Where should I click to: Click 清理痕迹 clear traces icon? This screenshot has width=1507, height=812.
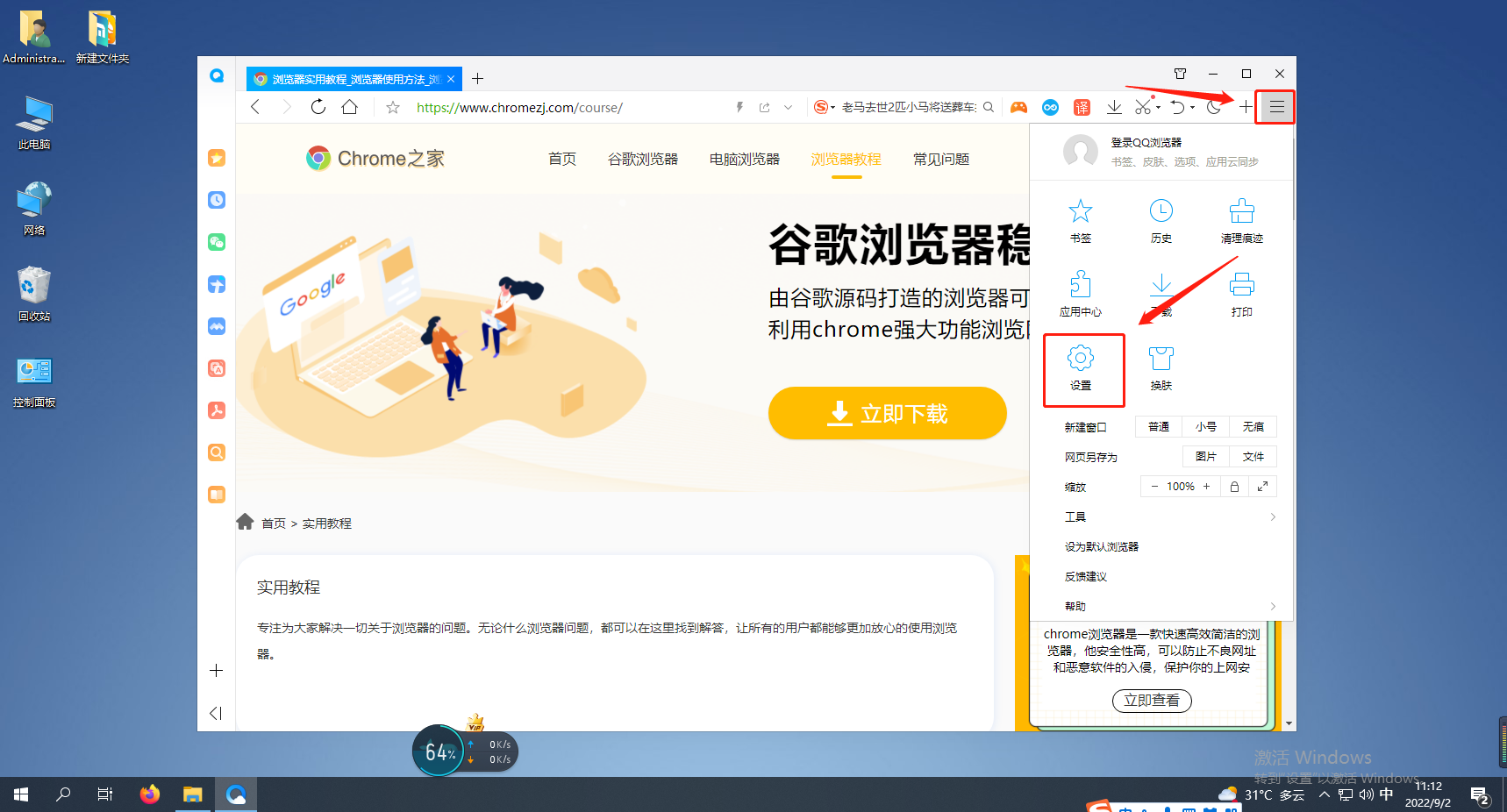click(1242, 221)
